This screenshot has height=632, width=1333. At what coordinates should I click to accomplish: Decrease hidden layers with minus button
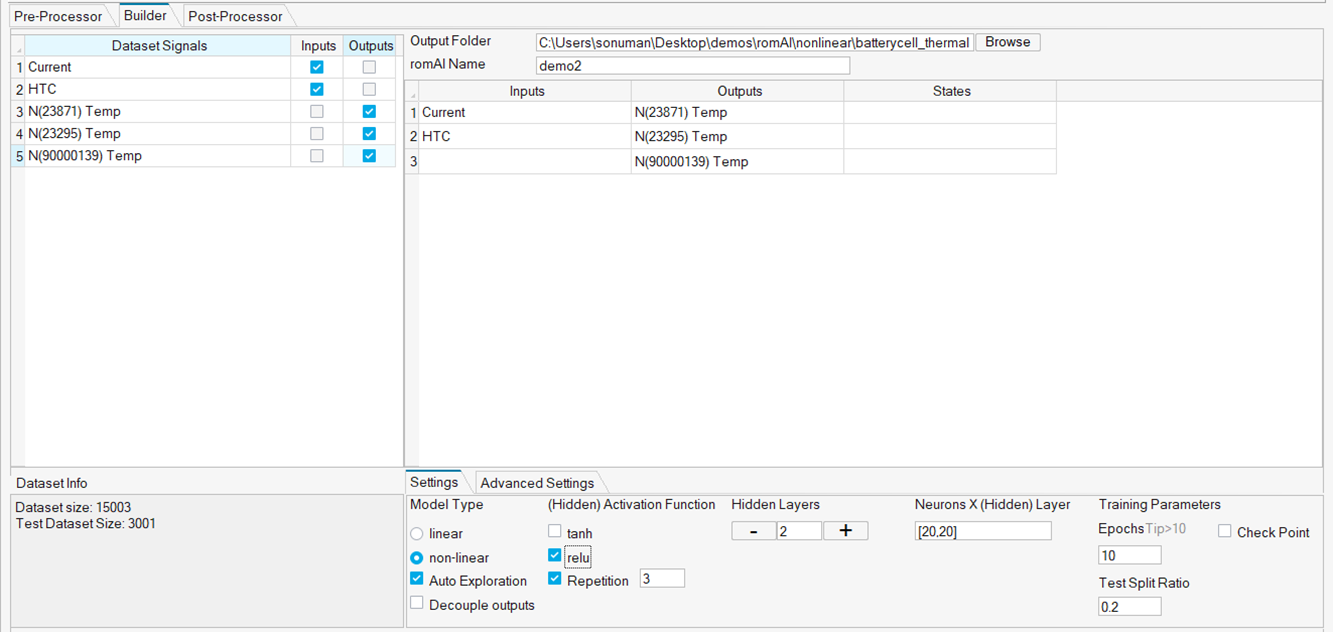point(754,531)
